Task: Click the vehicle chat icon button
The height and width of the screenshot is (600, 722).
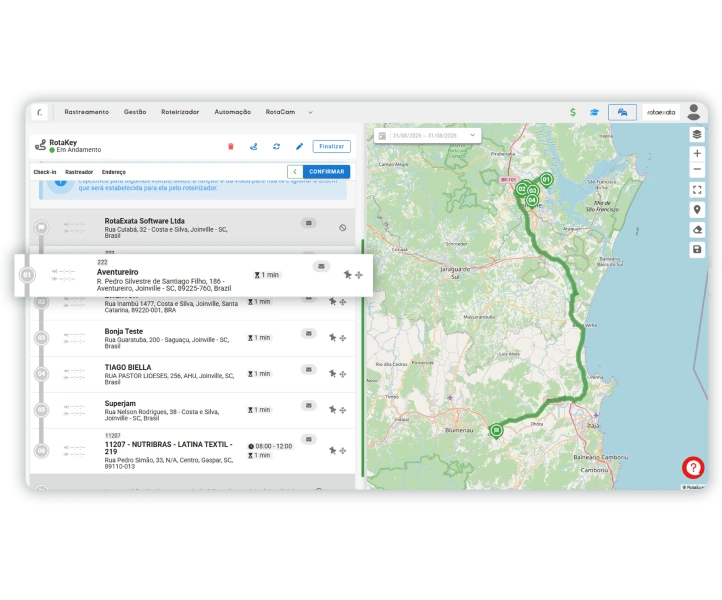Action: coord(623,112)
